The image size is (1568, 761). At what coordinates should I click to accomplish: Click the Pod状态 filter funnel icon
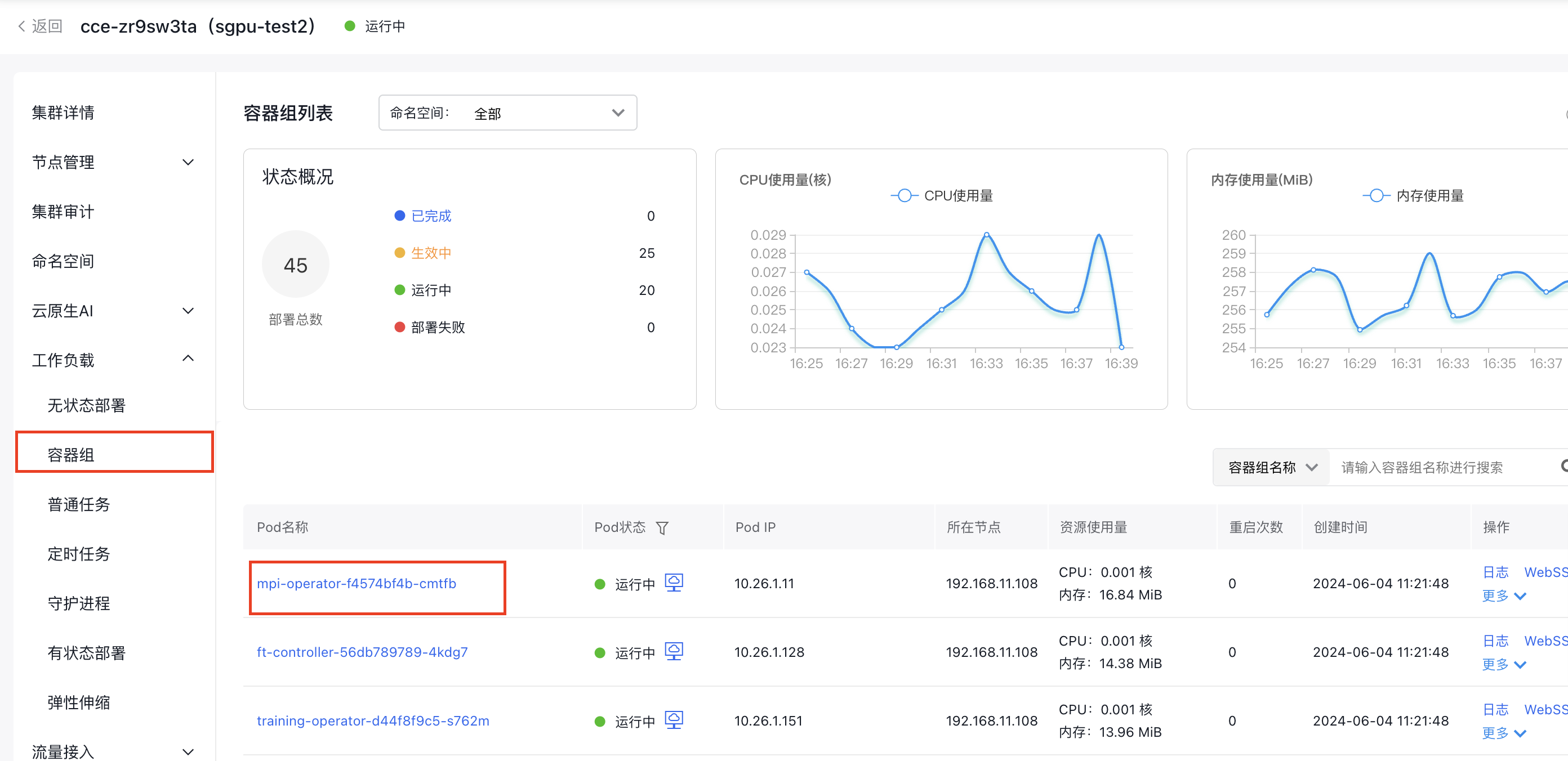pyautogui.click(x=662, y=527)
